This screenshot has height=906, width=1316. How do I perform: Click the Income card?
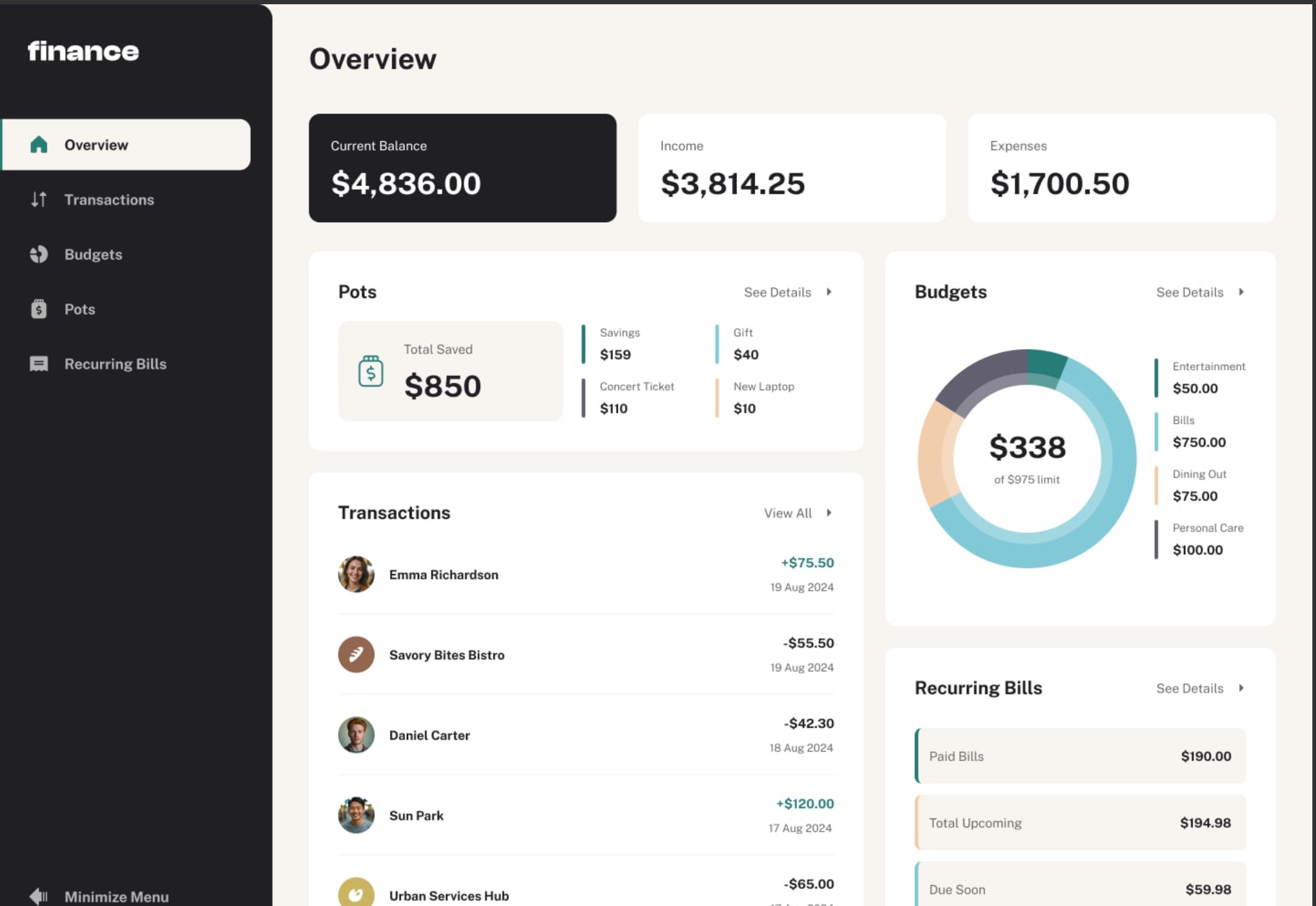click(x=792, y=168)
